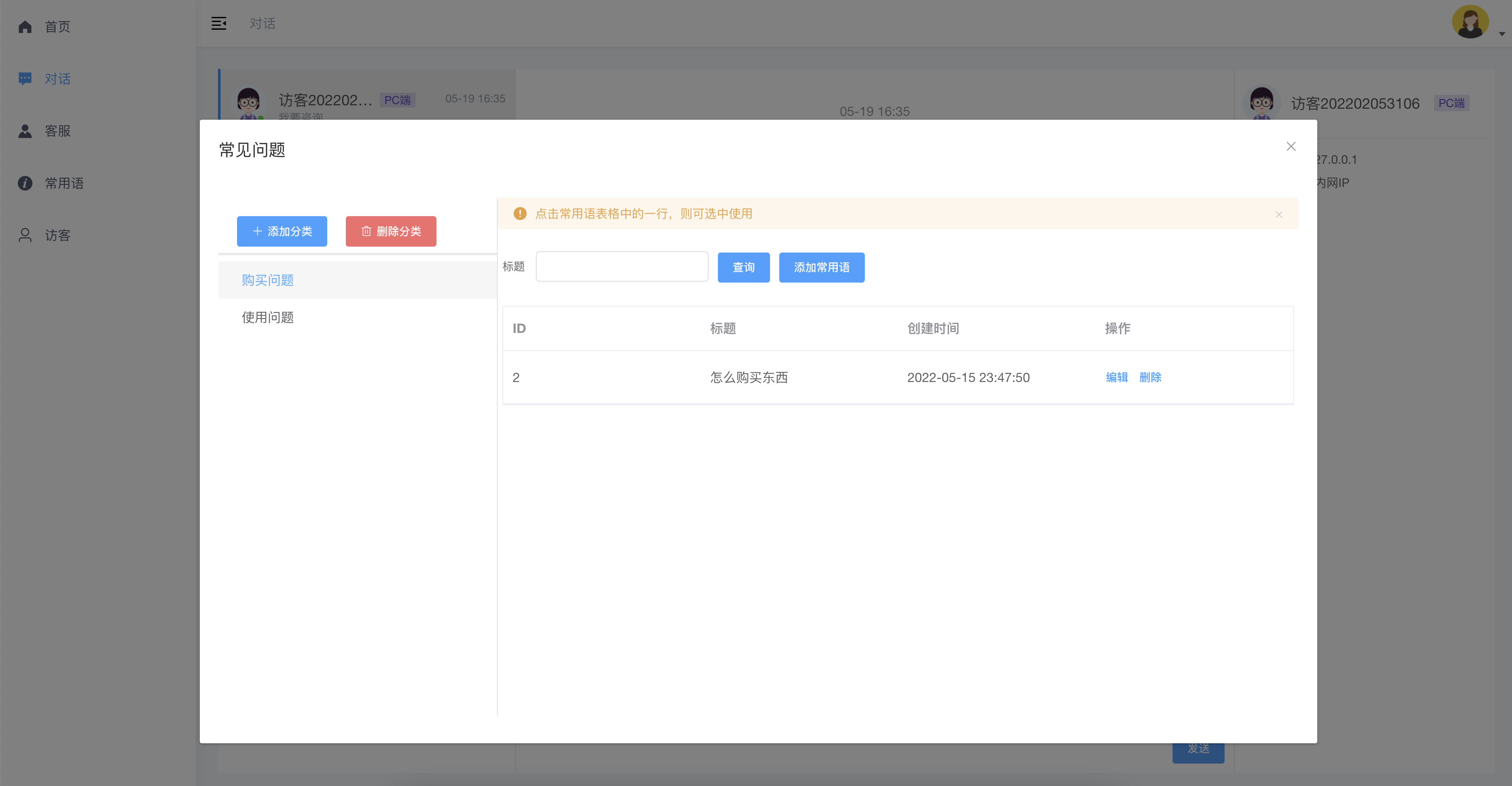Screen dimensions: 1512x786
Task: Collapse sidebar with the hamburger icon
Action: (218, 23)
